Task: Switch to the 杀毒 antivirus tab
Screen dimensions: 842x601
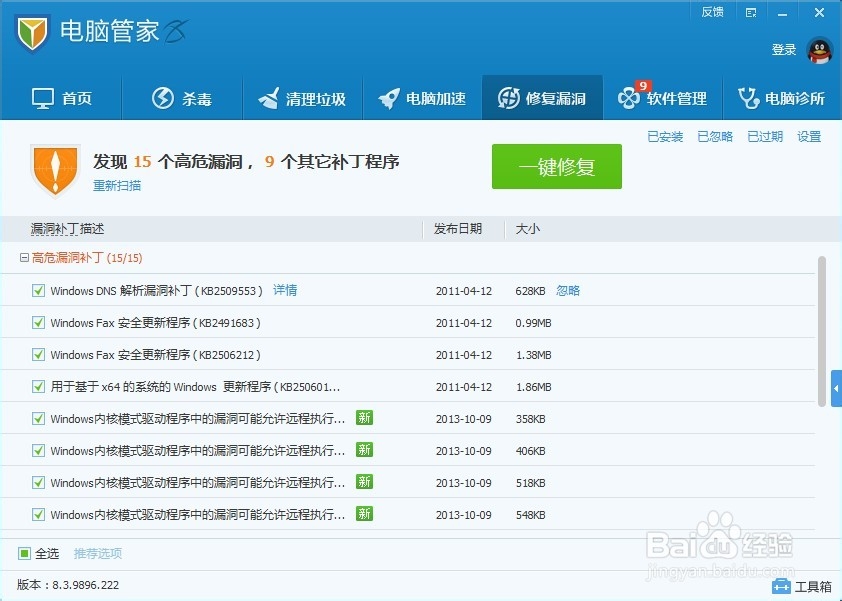Action: (182, 98)
